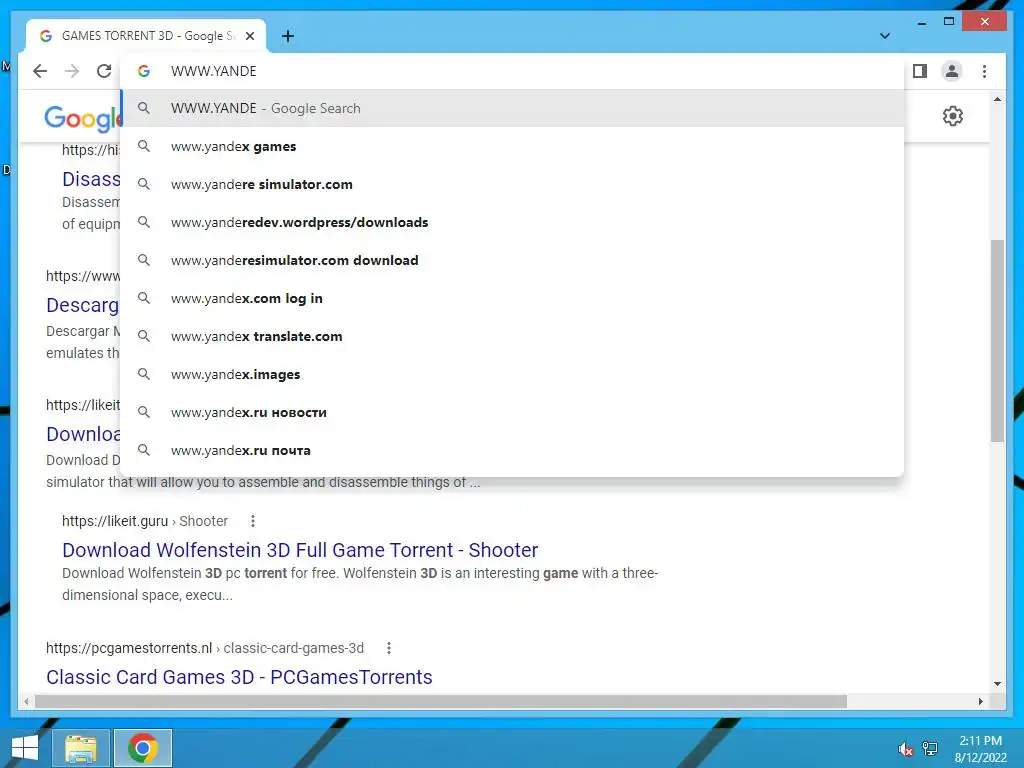Image resolution: width=1024 pixels, height=768 pixels.
Task: Choose suggestion www.yanderesimulator.com download
Action: point(513,260)
